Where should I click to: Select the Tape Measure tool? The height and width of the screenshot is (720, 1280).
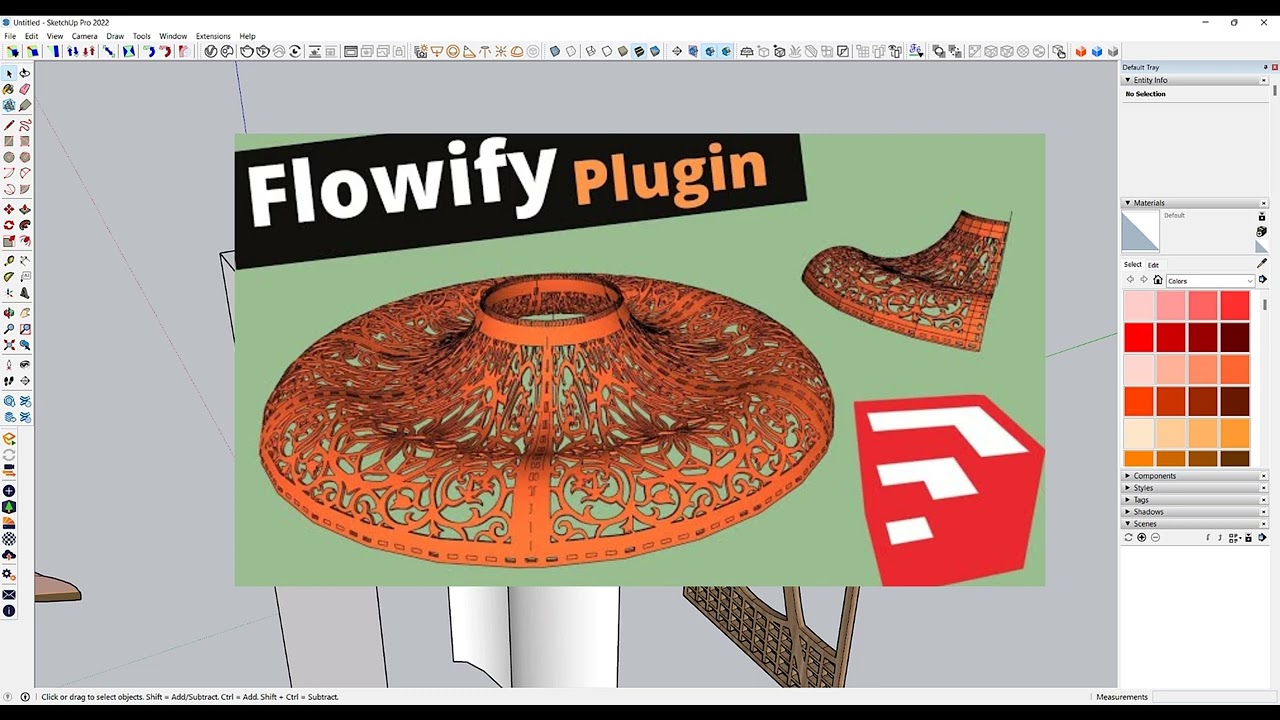(x=9, y=261)
